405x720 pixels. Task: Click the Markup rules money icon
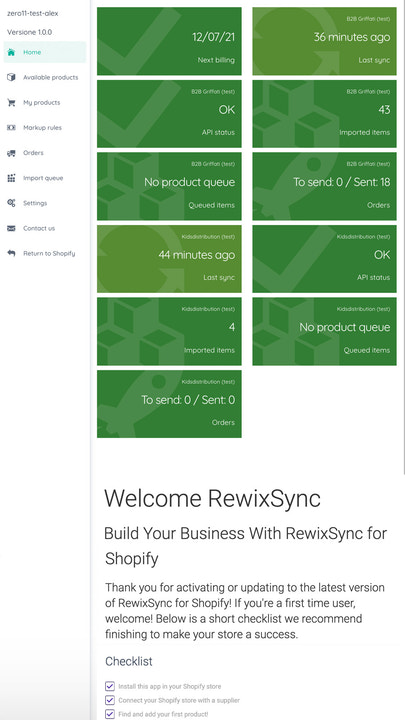point(11,128)
